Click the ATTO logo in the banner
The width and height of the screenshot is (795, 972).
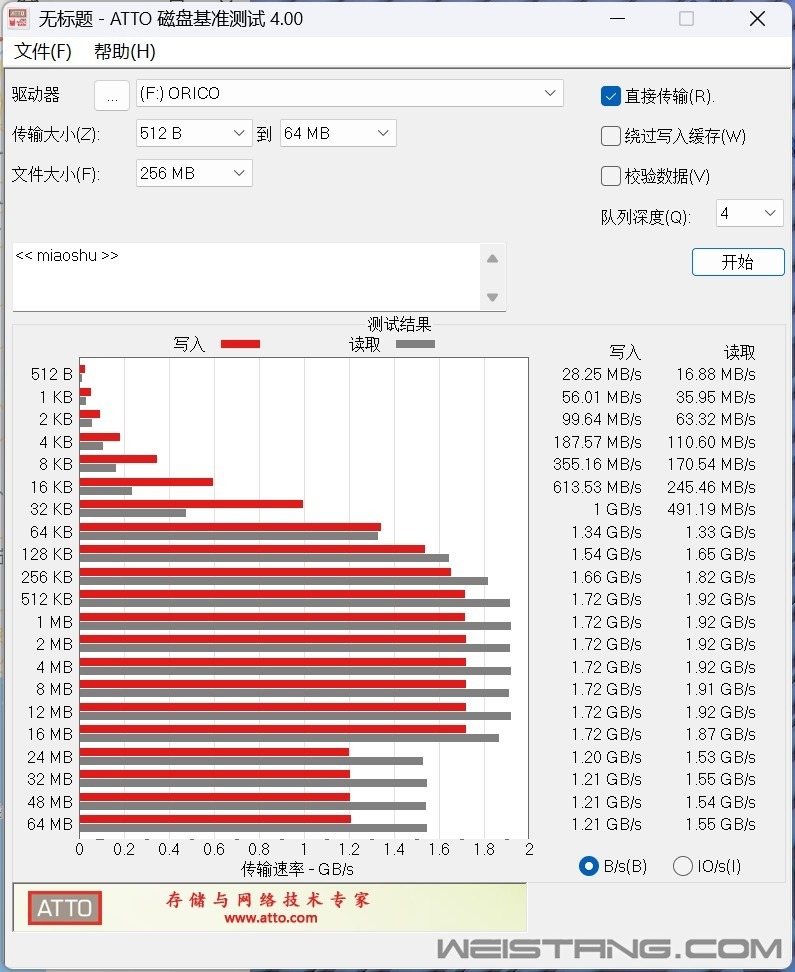click(66, 908)
